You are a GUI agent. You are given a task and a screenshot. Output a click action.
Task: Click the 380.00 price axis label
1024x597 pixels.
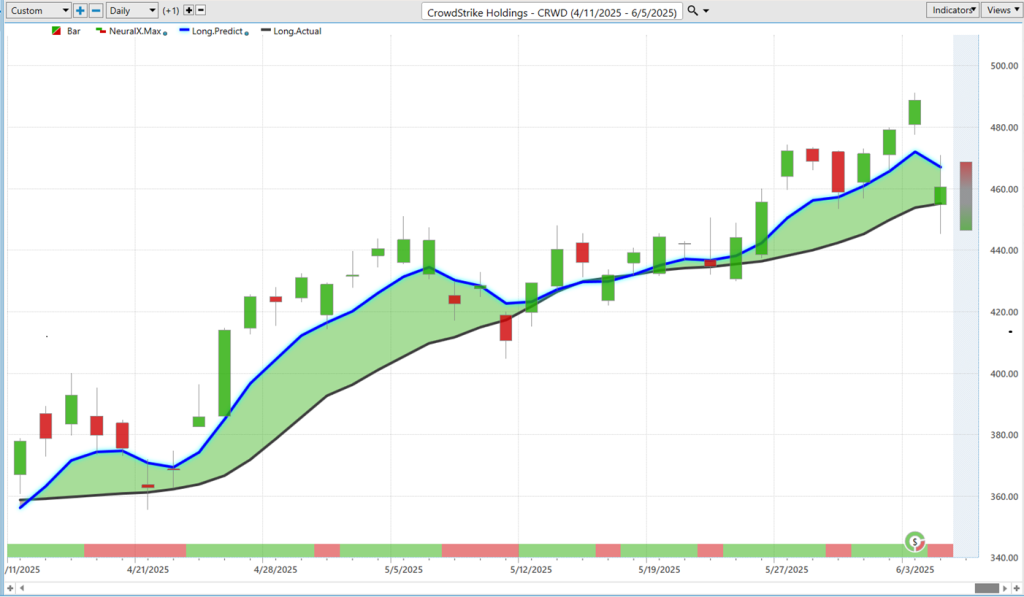[1004, 435]
